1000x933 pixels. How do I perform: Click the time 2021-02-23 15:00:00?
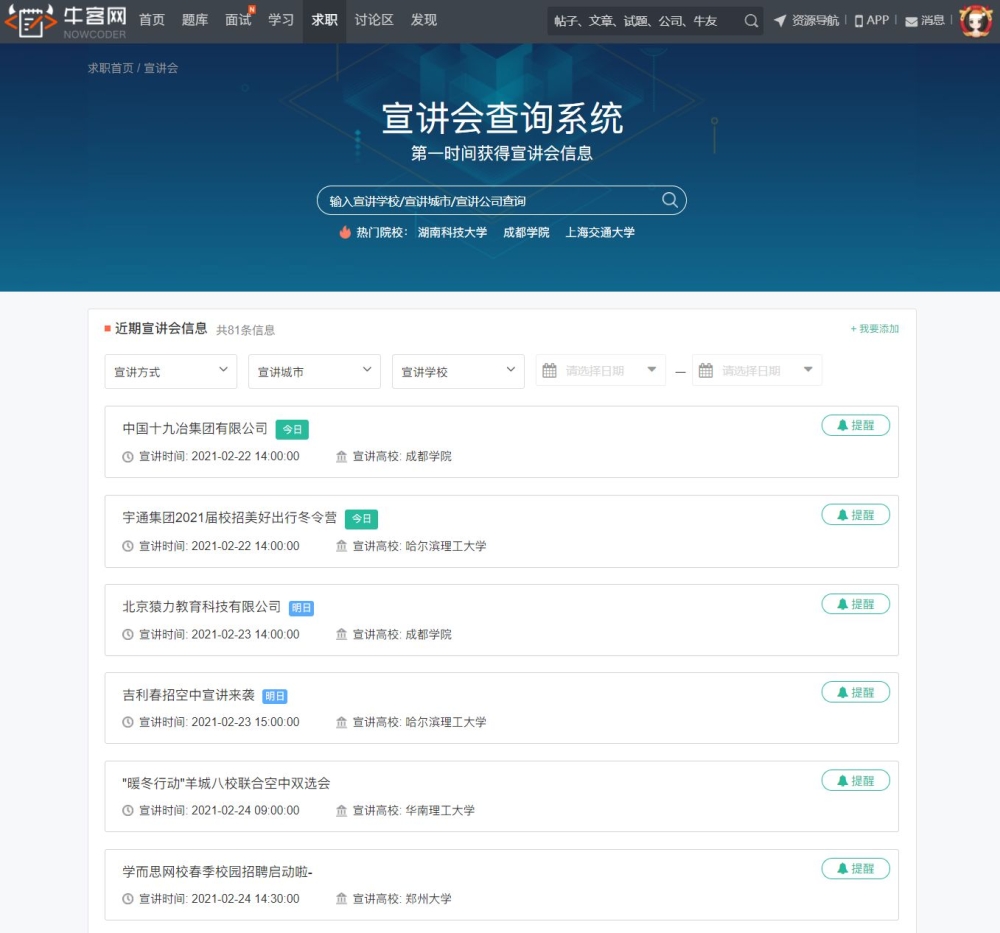[x=246, y=722]
